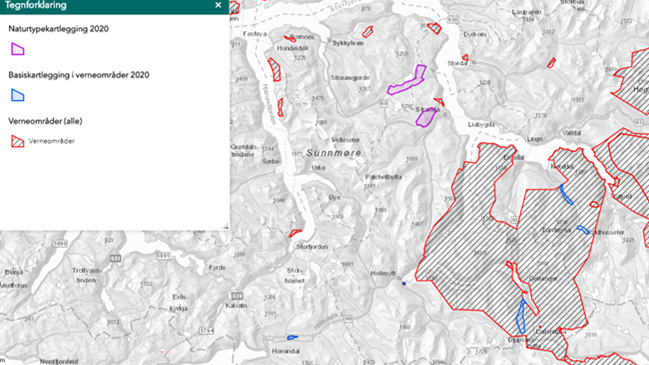Click the road 5794 shield near Nordfjordeid
649x365 pixels.
(x=207, y=330)
